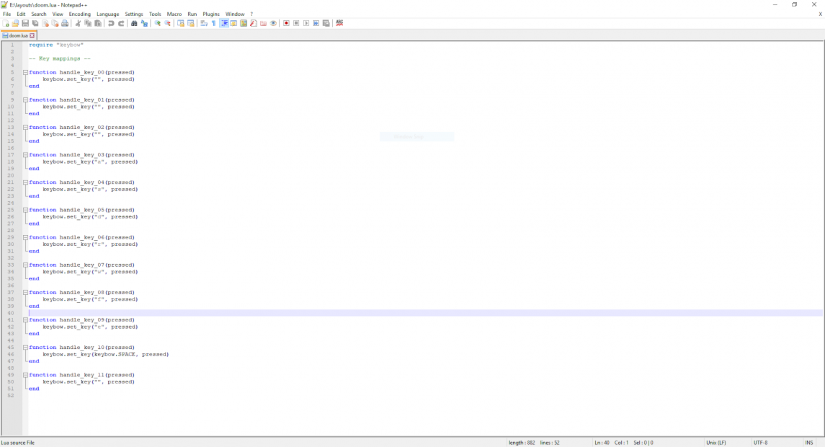Click the Paste toolbar icon

coord(98,23)
